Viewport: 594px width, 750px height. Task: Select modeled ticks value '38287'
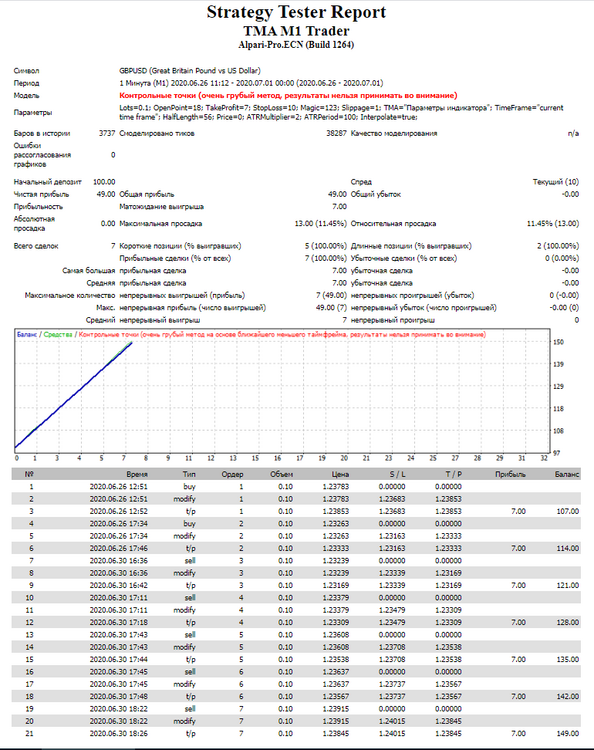336,133
